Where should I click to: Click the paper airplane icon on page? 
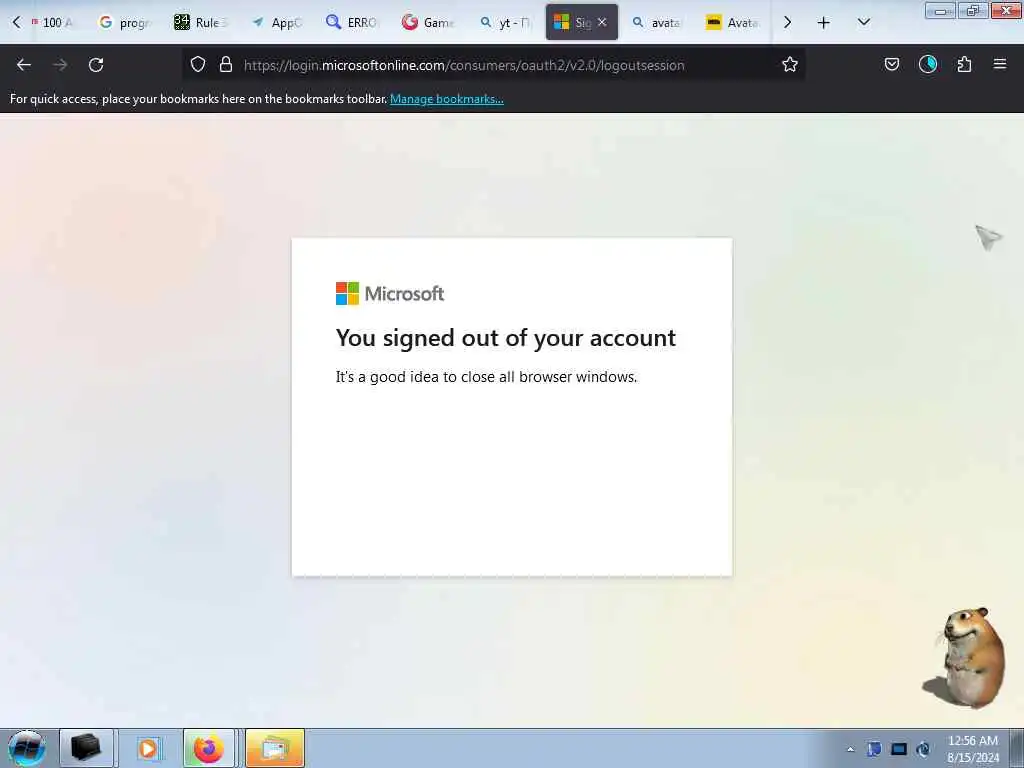coord(989,237)
